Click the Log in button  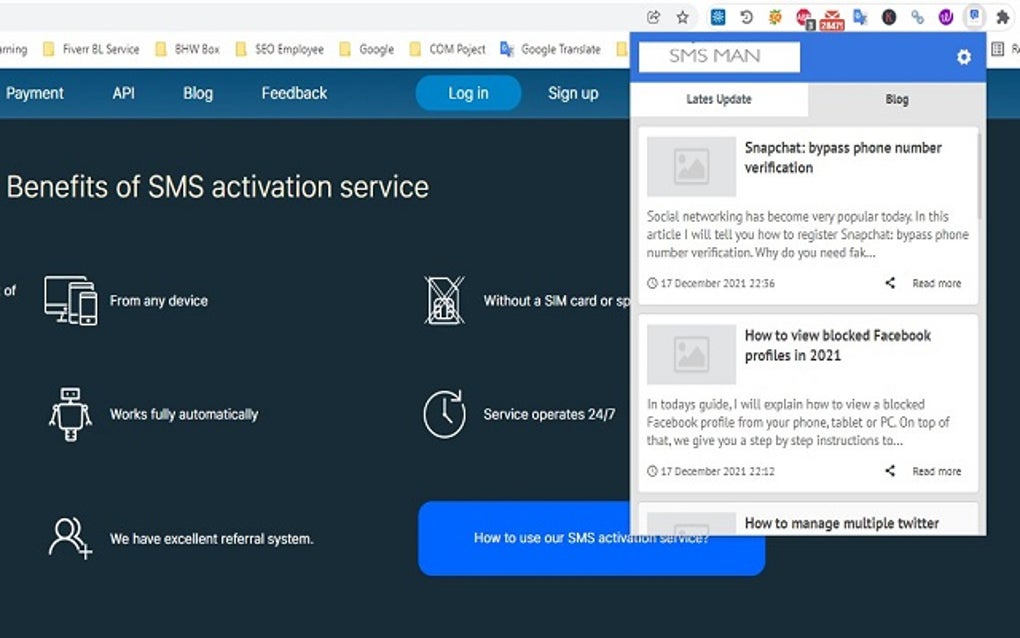point(468,92)
